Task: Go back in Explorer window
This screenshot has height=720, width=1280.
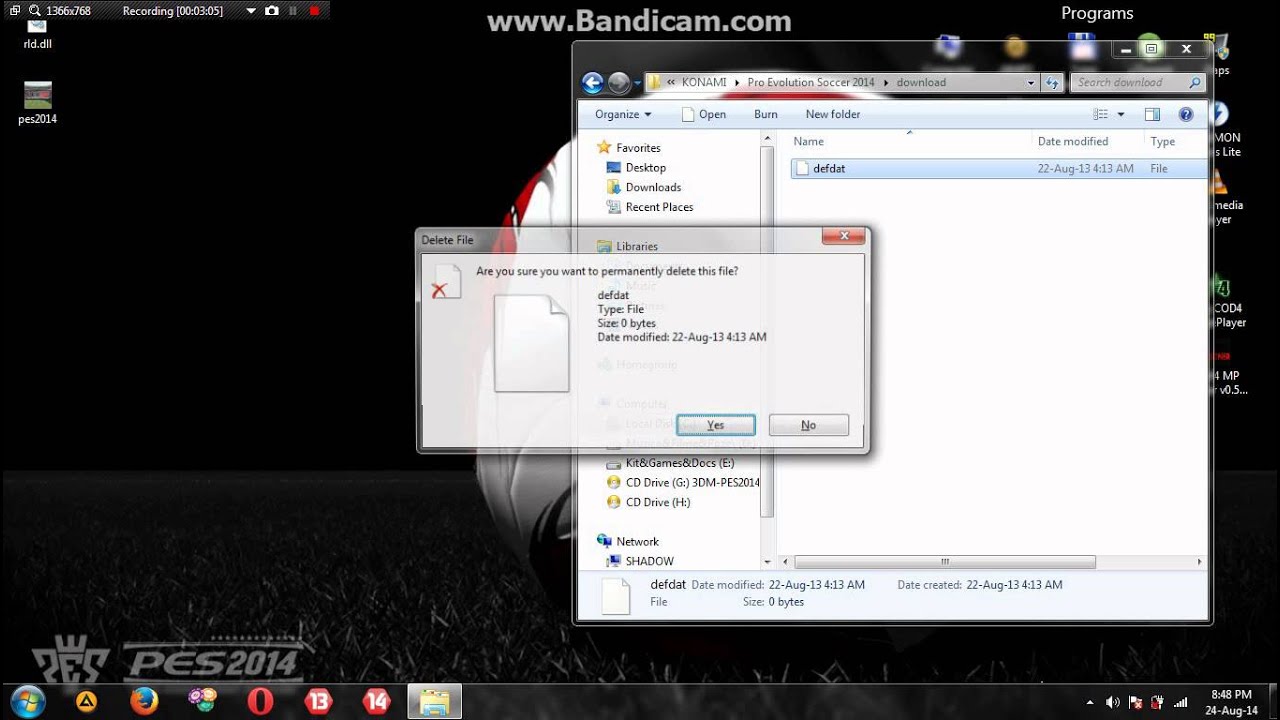Action: (x=592, y=83)
